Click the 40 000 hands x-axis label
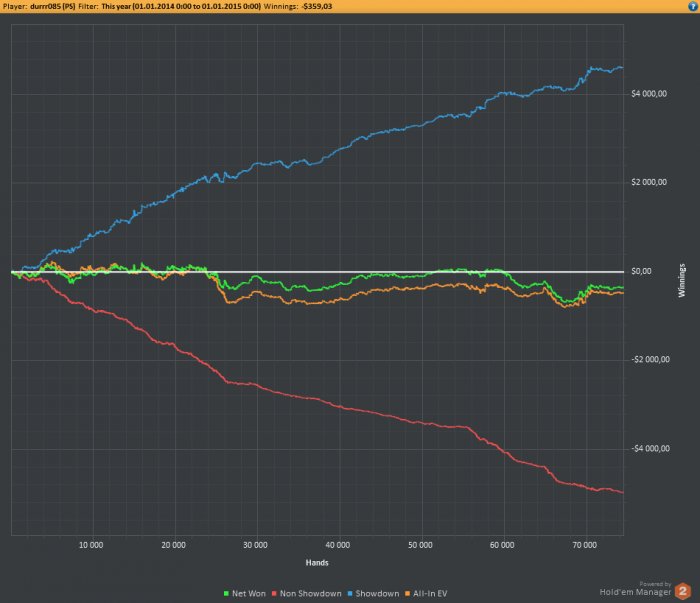The image size is (700, 603). pos(338,545)
